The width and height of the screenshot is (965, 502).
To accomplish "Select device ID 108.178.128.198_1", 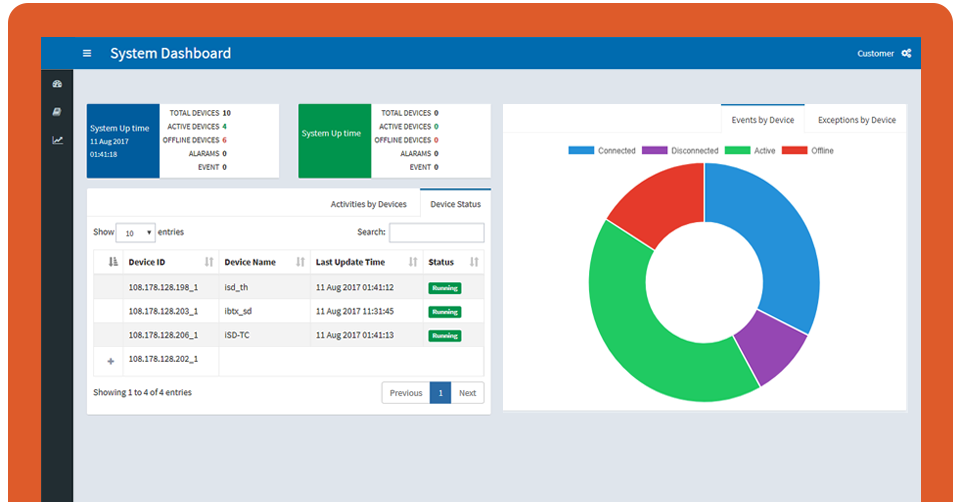I will 163,287.
